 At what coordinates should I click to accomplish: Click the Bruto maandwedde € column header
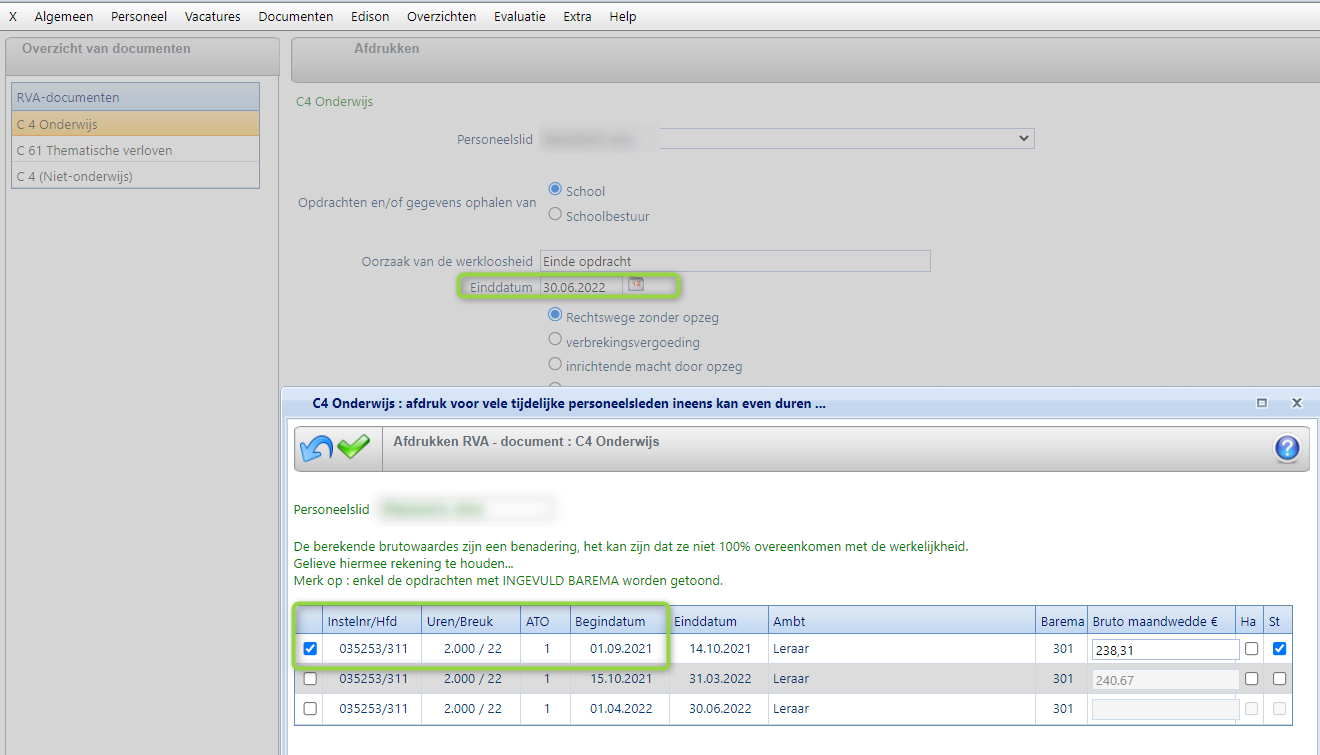point(1162,621)
